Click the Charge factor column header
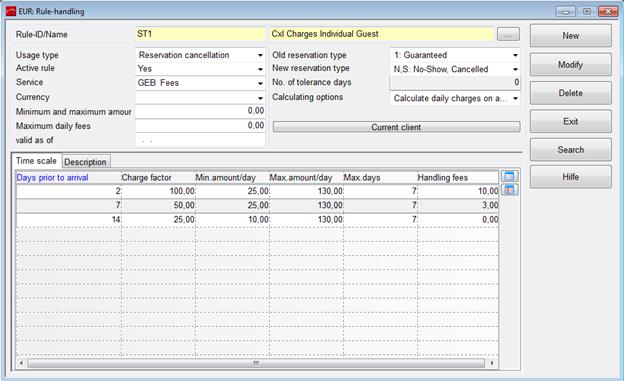624x381 pixels. pos(158,178)
